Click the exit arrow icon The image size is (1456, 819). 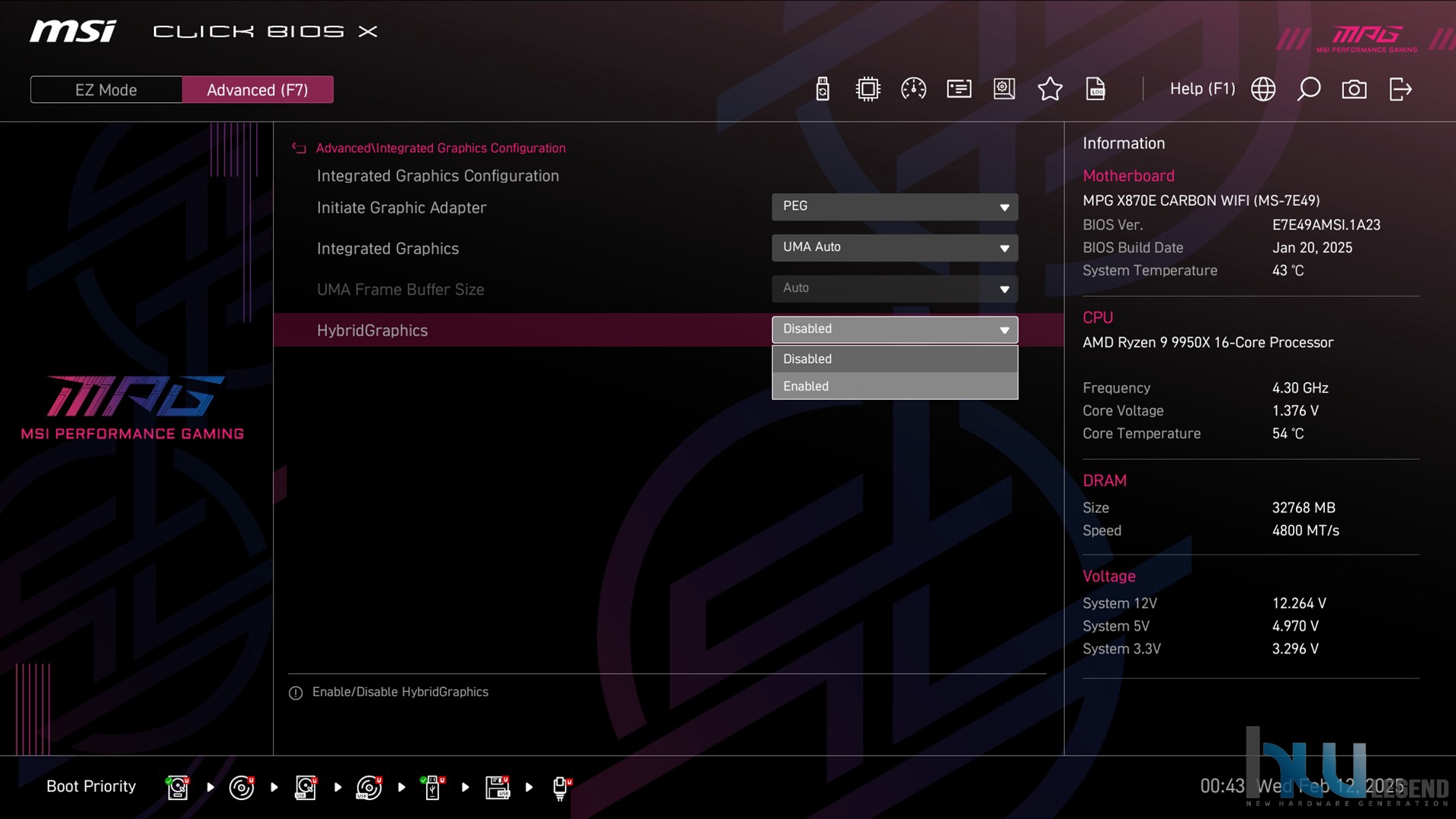click(1400, 89)
